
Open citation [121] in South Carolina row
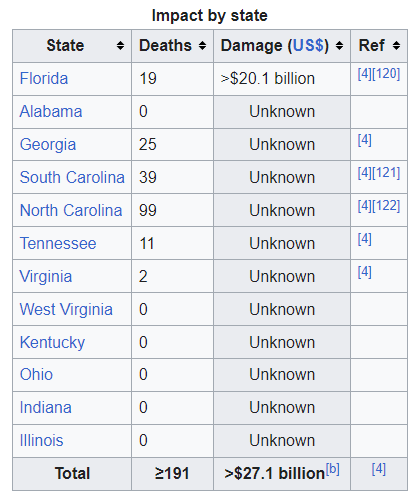click(x=386, y=173)
